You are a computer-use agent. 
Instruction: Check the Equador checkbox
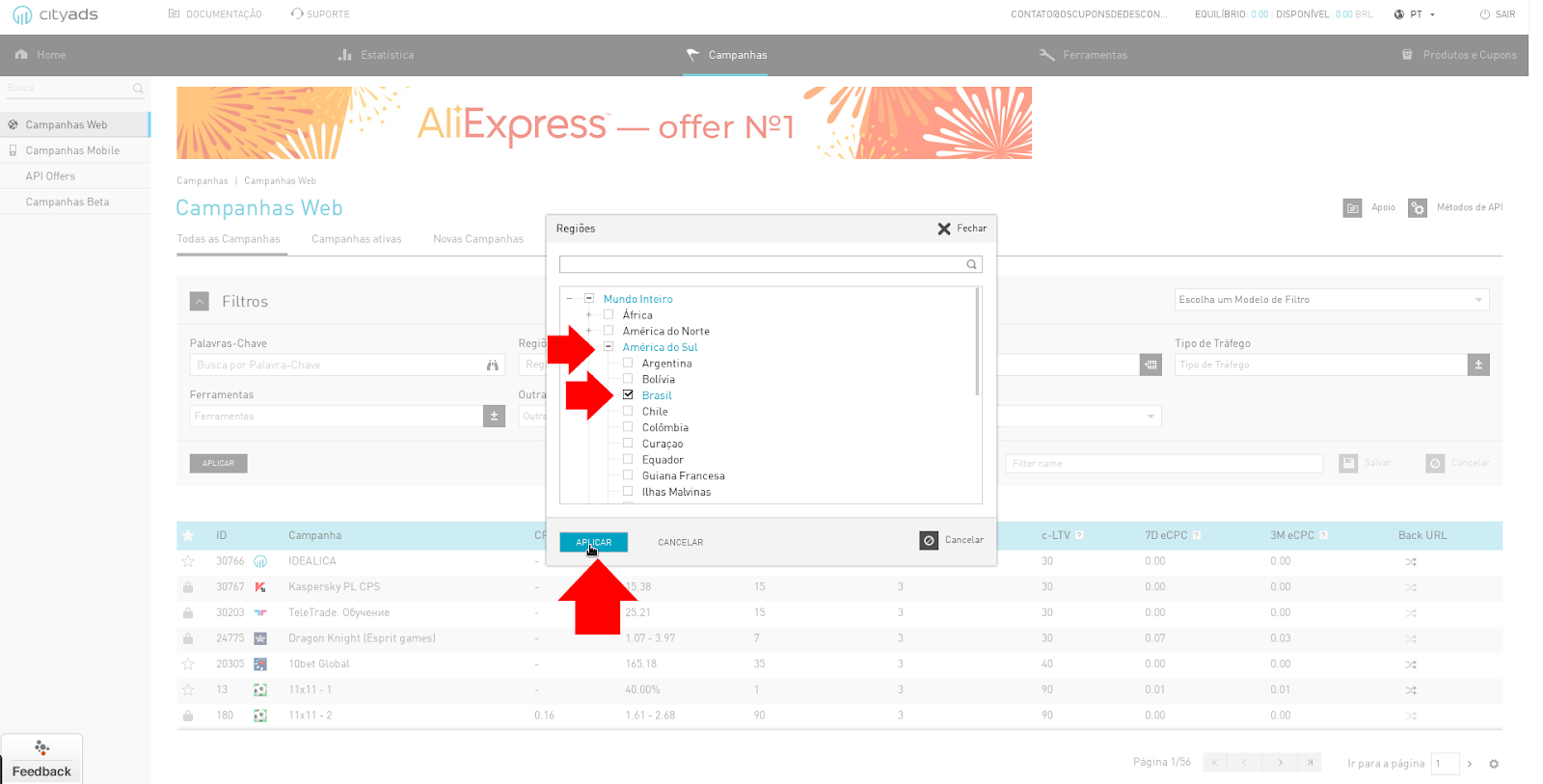(628, 459)
